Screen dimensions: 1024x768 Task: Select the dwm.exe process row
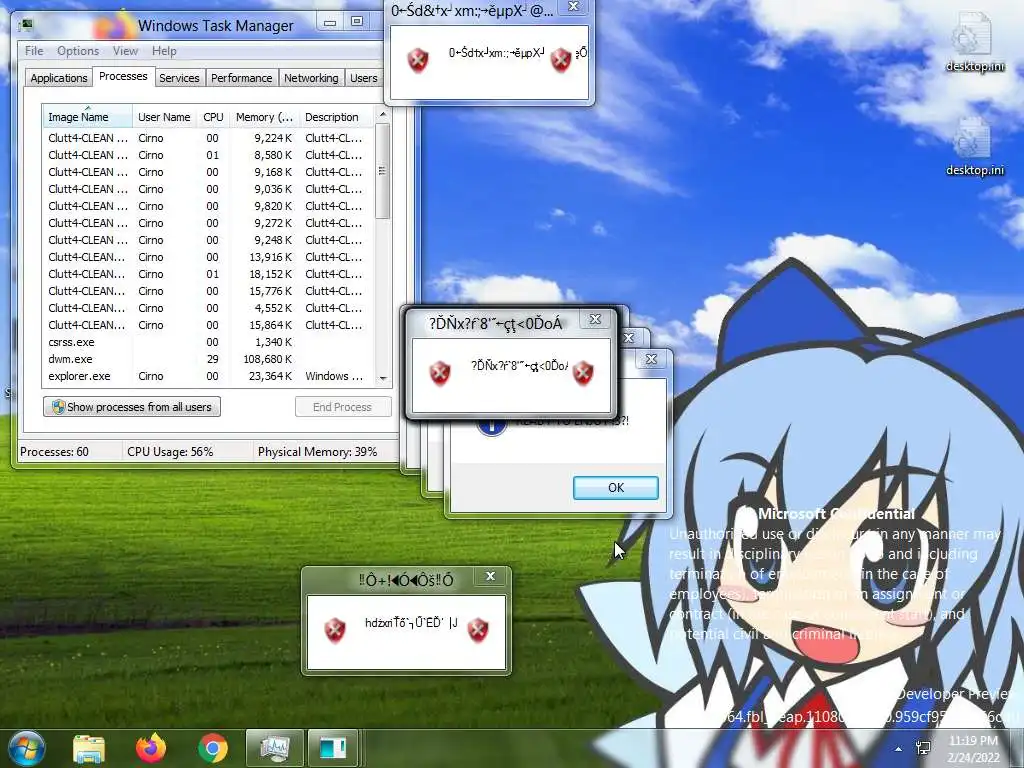tap(208, 359)
